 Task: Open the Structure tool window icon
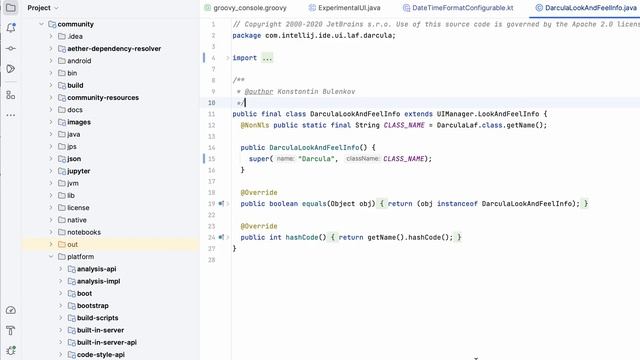[x=11, y=95]
